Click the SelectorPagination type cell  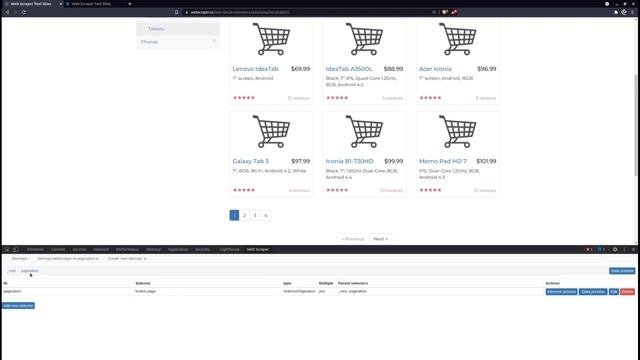(x=299, y=291)
